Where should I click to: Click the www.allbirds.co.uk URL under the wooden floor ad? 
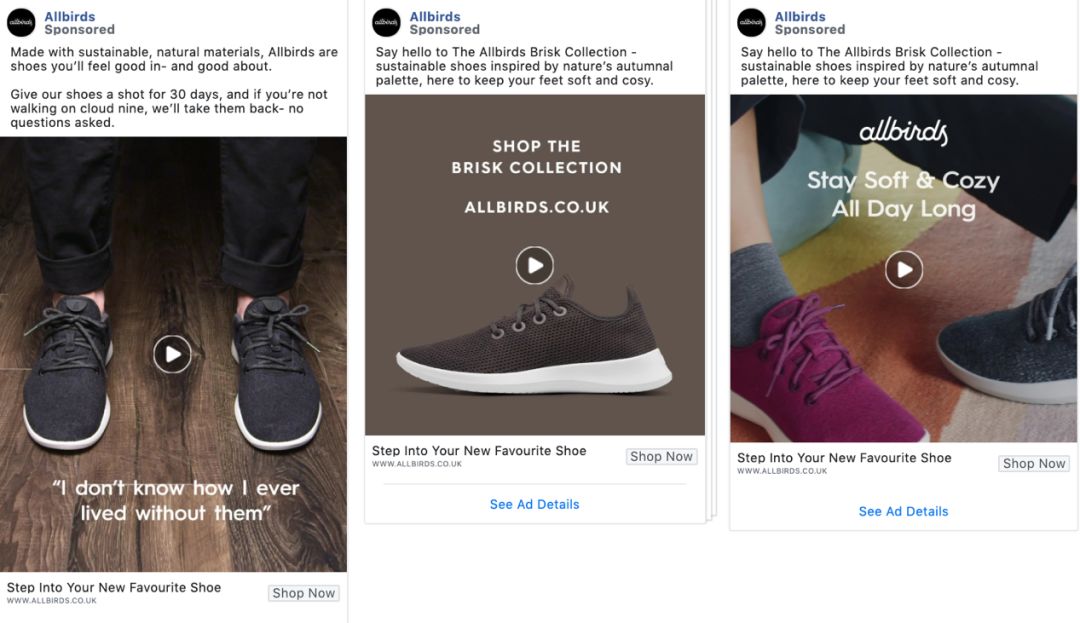52,601
